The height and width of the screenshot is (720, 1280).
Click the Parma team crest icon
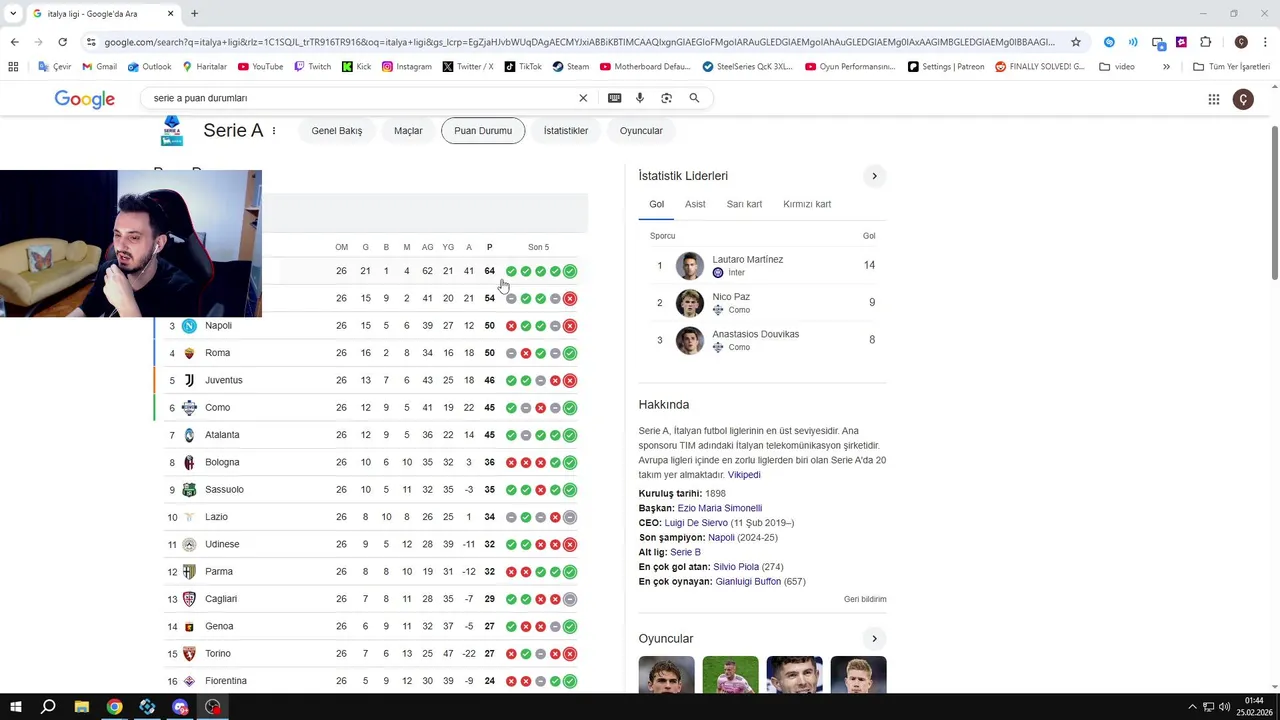(x=189, y=572)
